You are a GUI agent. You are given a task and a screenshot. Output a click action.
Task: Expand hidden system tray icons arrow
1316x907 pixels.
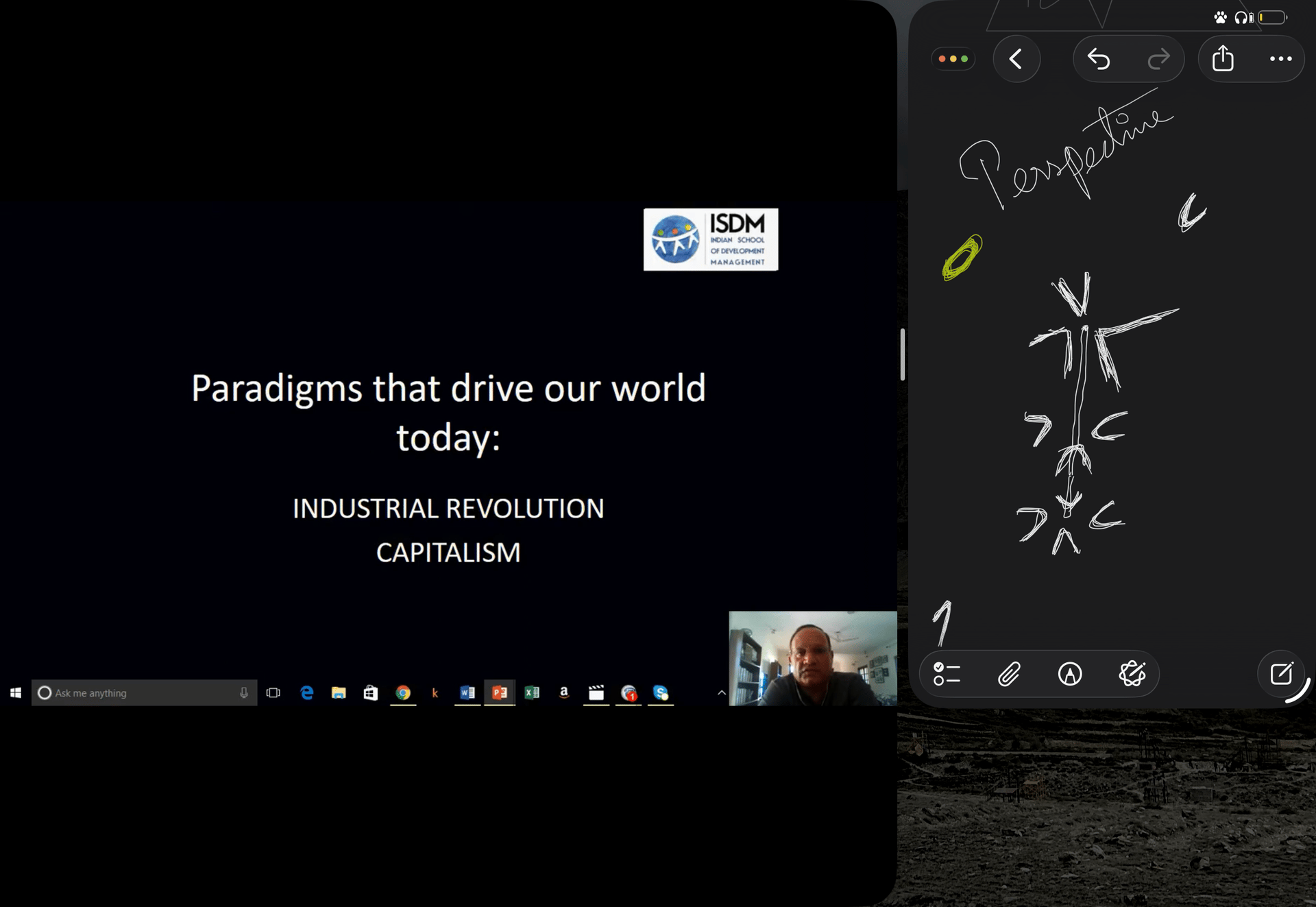click(x=721, y=693)
